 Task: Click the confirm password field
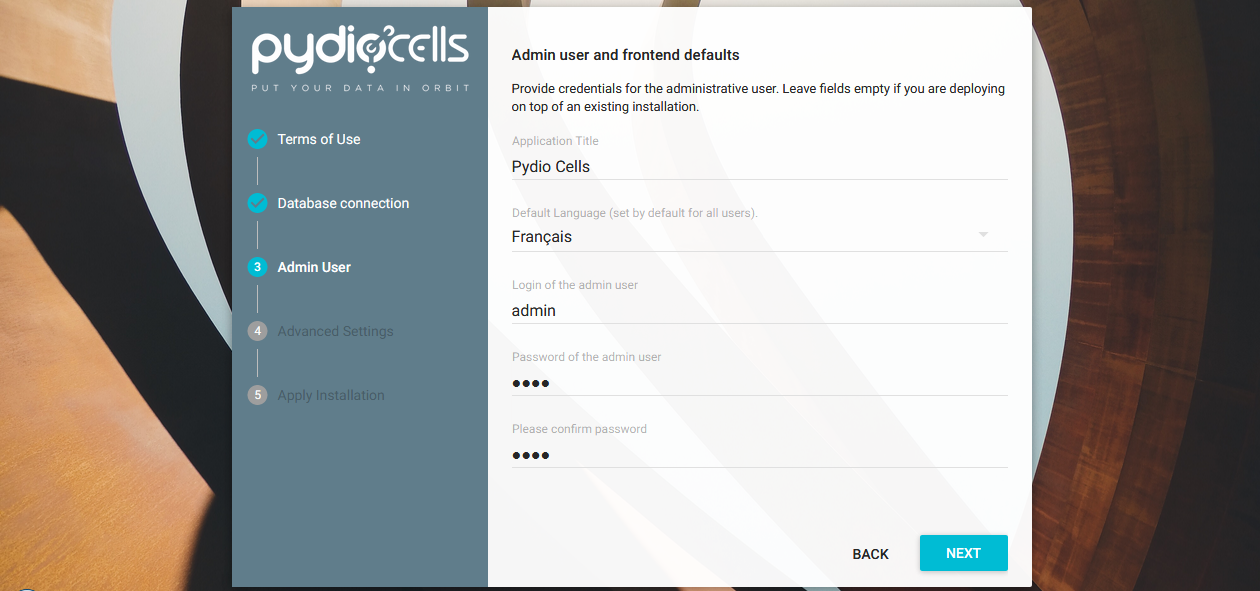pyautogui.click(x=758, y=455)
